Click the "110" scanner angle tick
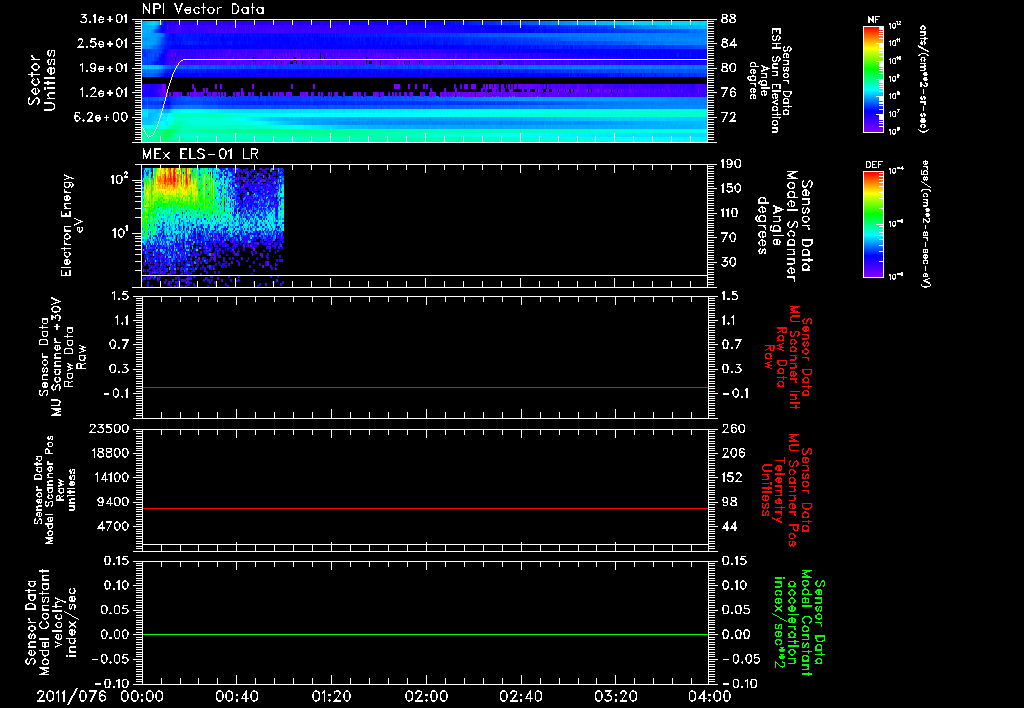The height and width of the screenshot is (708, 1024). tap(732, 212)
